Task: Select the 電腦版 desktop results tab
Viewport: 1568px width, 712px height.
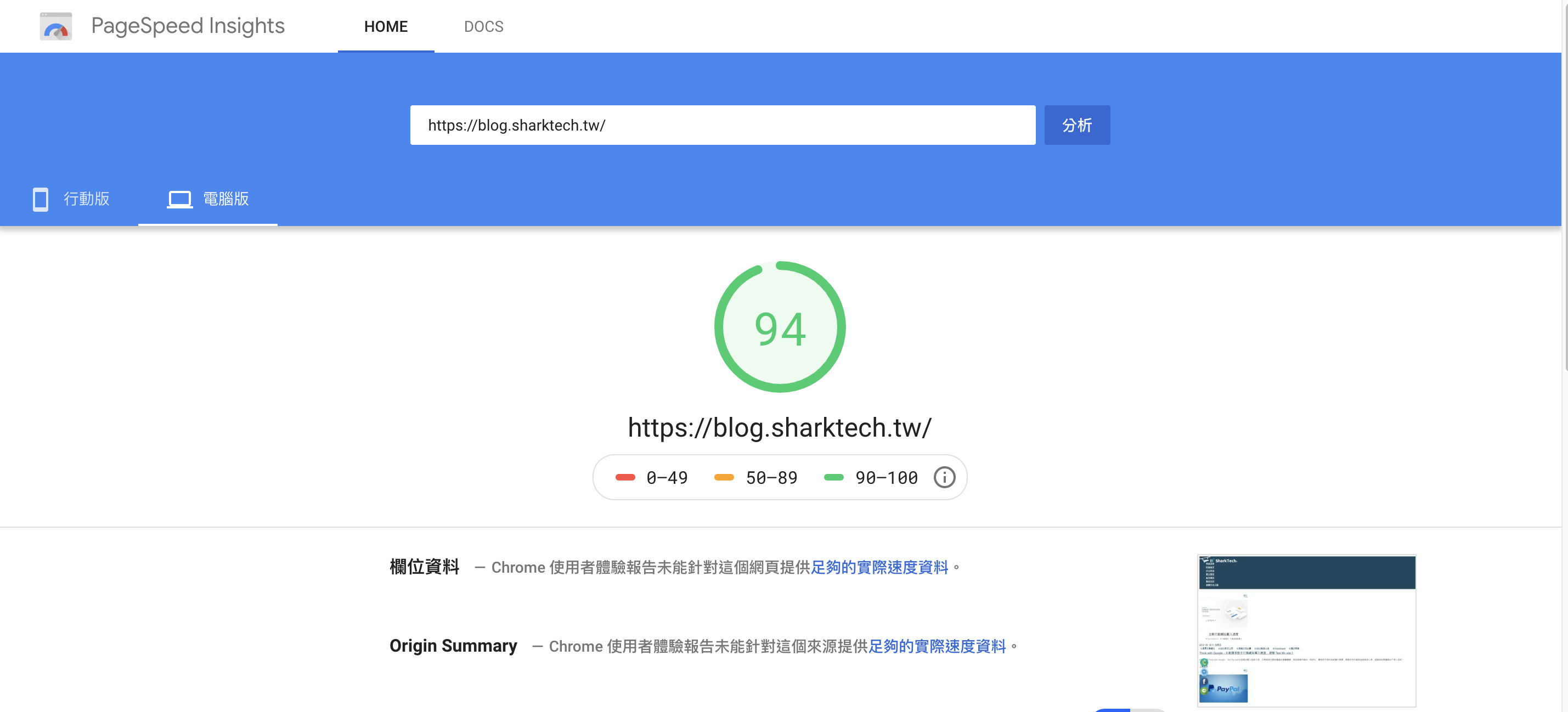Action: coord(207,199)
